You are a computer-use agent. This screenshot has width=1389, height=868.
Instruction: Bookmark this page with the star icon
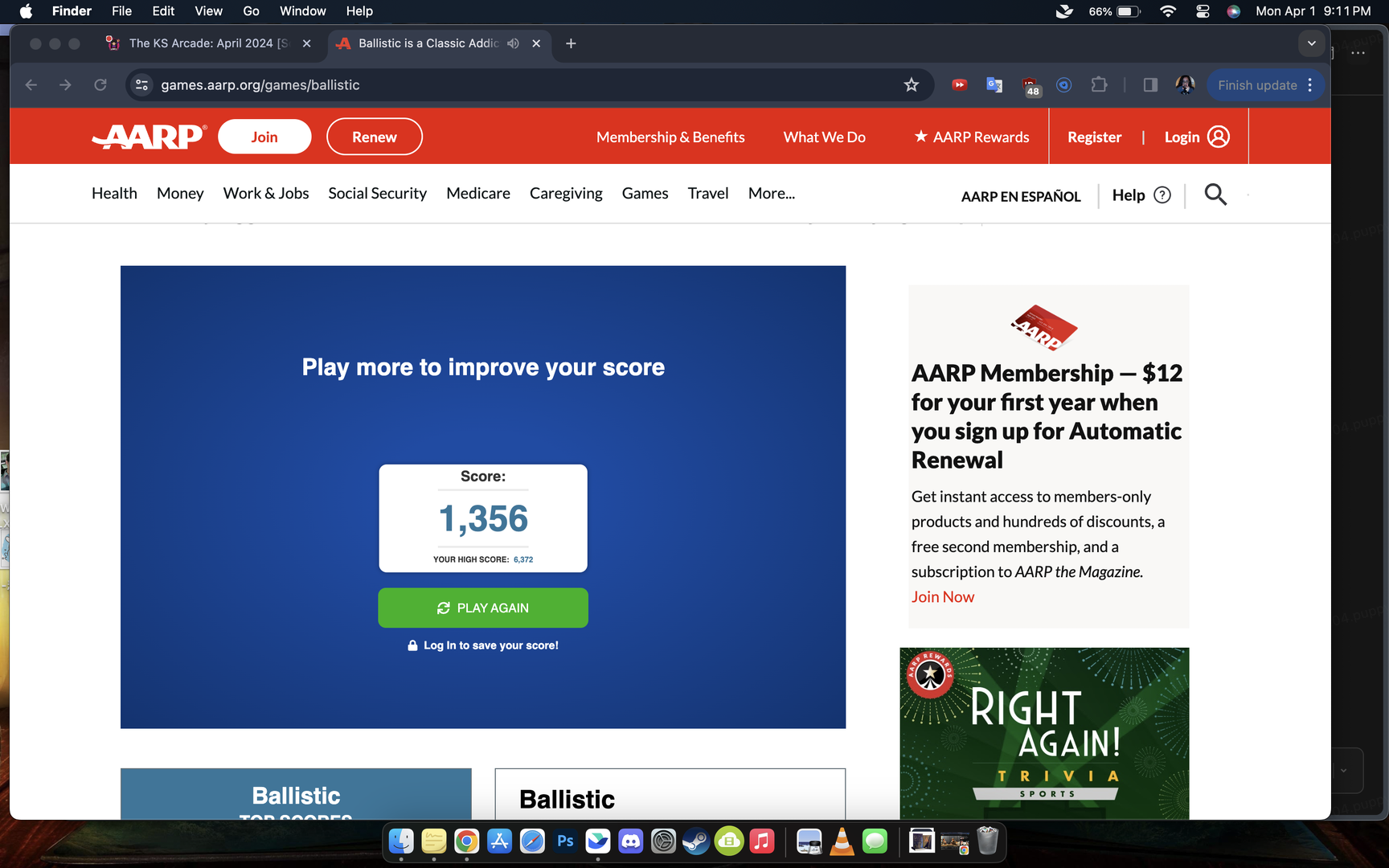point(911,85)
